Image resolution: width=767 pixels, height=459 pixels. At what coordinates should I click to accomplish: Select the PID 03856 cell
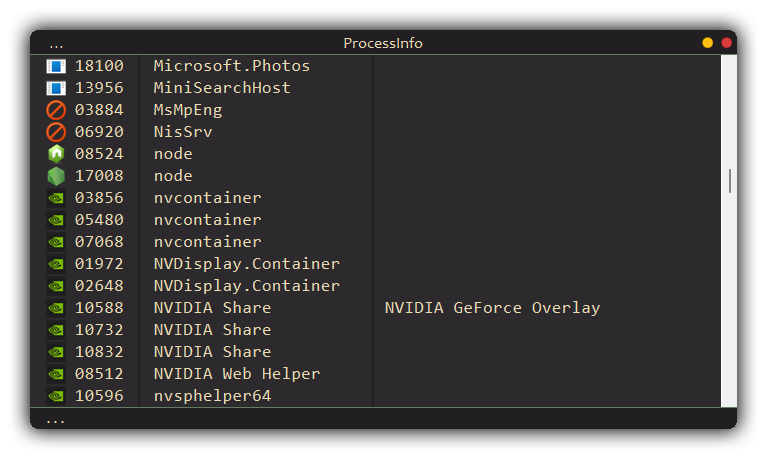coord(99,198)
